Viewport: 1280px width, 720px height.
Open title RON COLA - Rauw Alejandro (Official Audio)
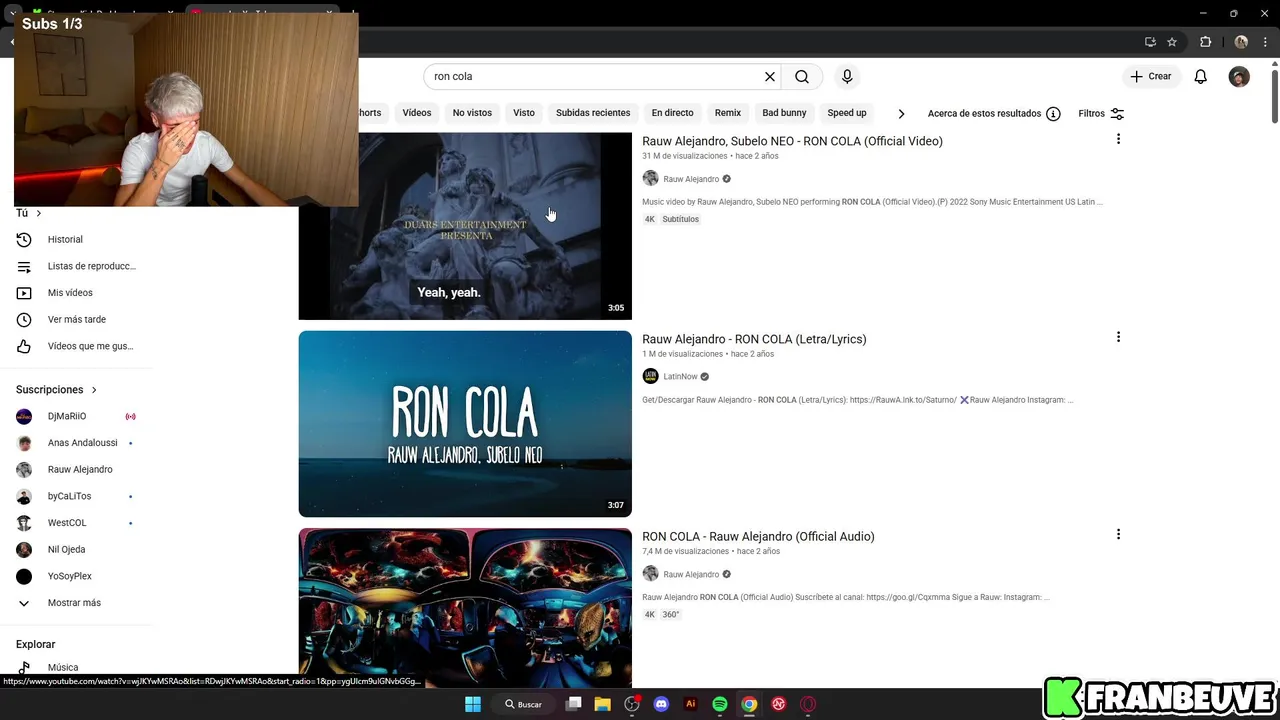click(x=758, y=537)
